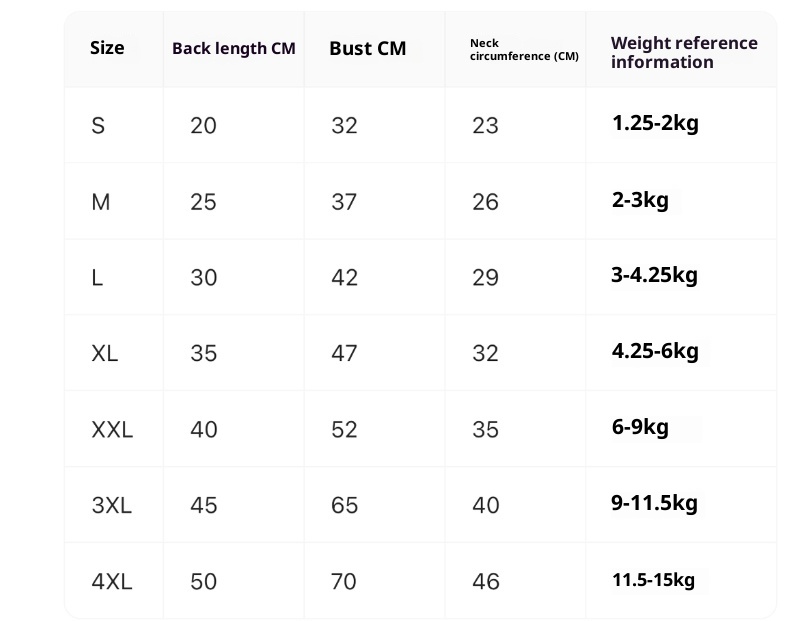Click neck circumference value 46
The image size is (792, 621).
(485, 581)
